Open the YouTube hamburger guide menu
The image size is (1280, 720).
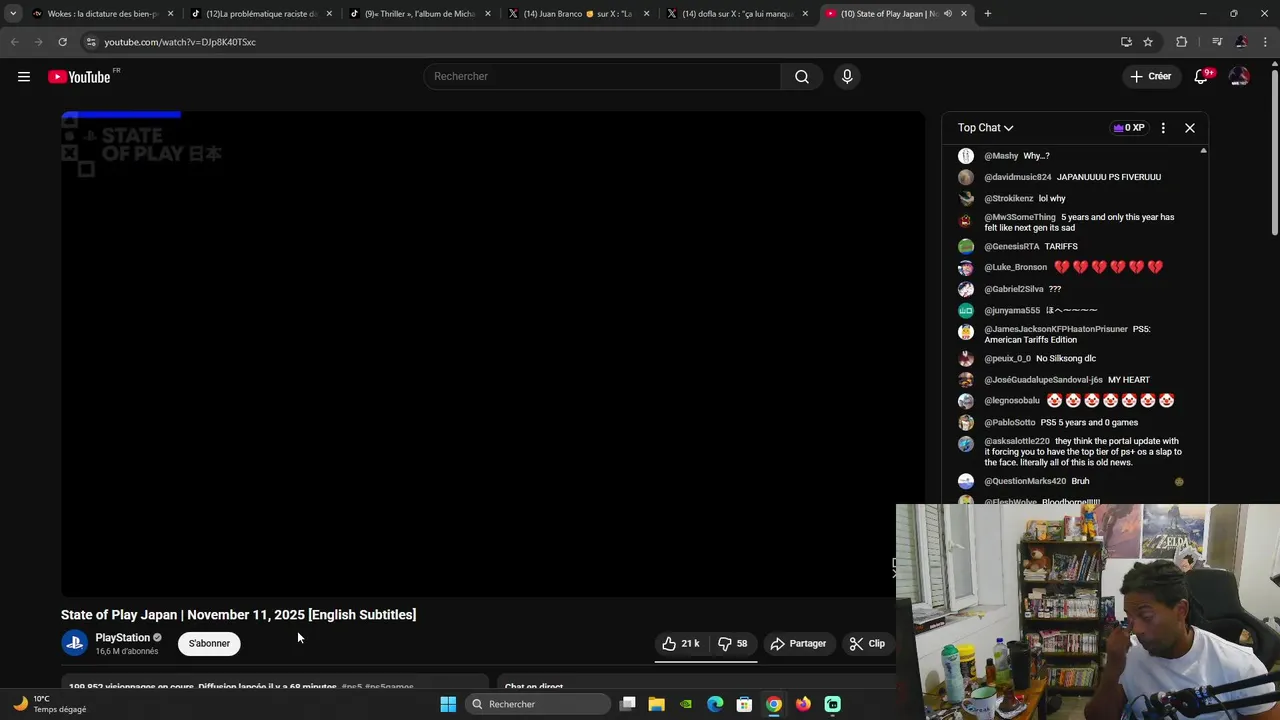point(24,76)
